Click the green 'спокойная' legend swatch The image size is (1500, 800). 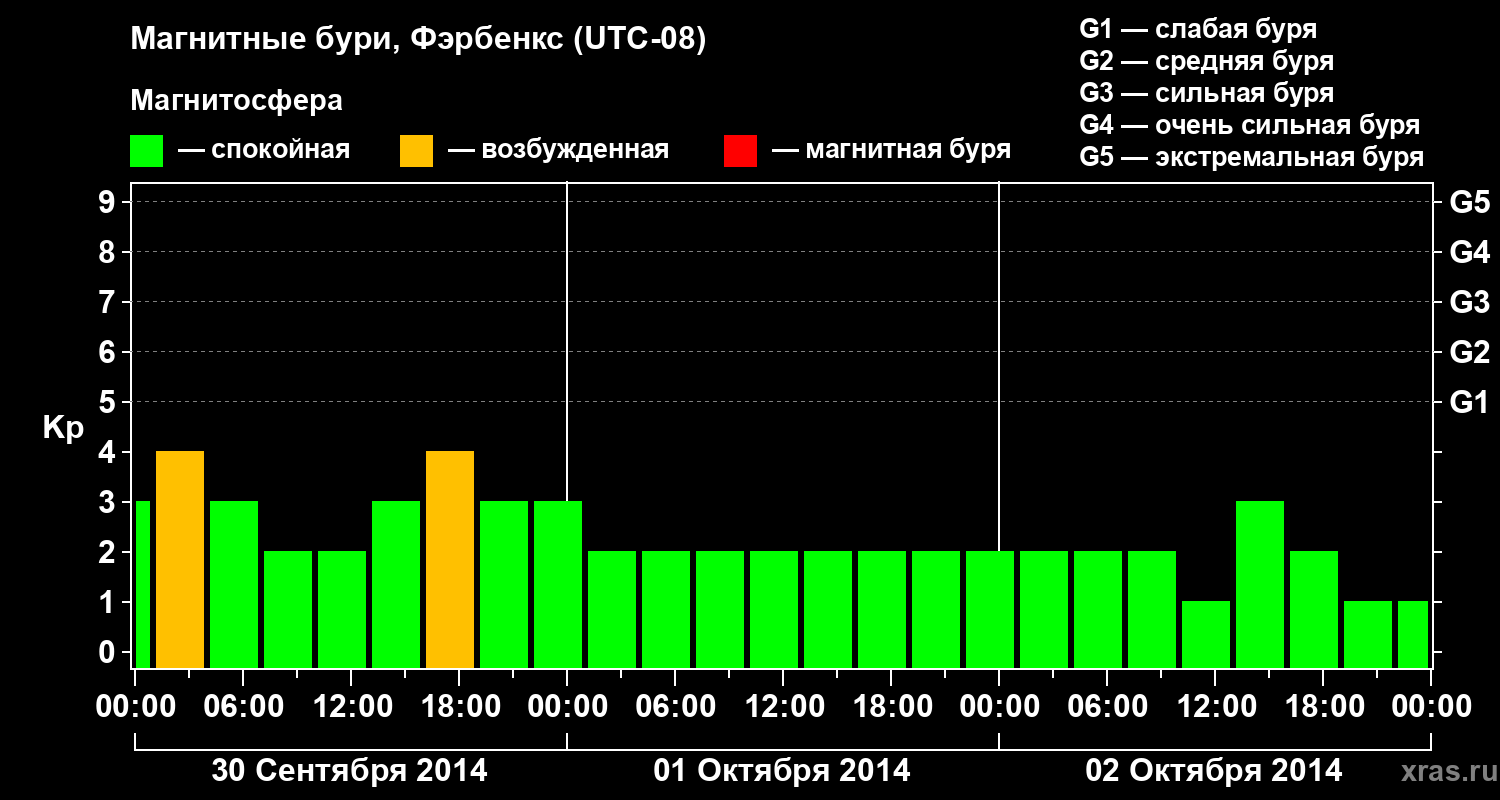point(146,151)
